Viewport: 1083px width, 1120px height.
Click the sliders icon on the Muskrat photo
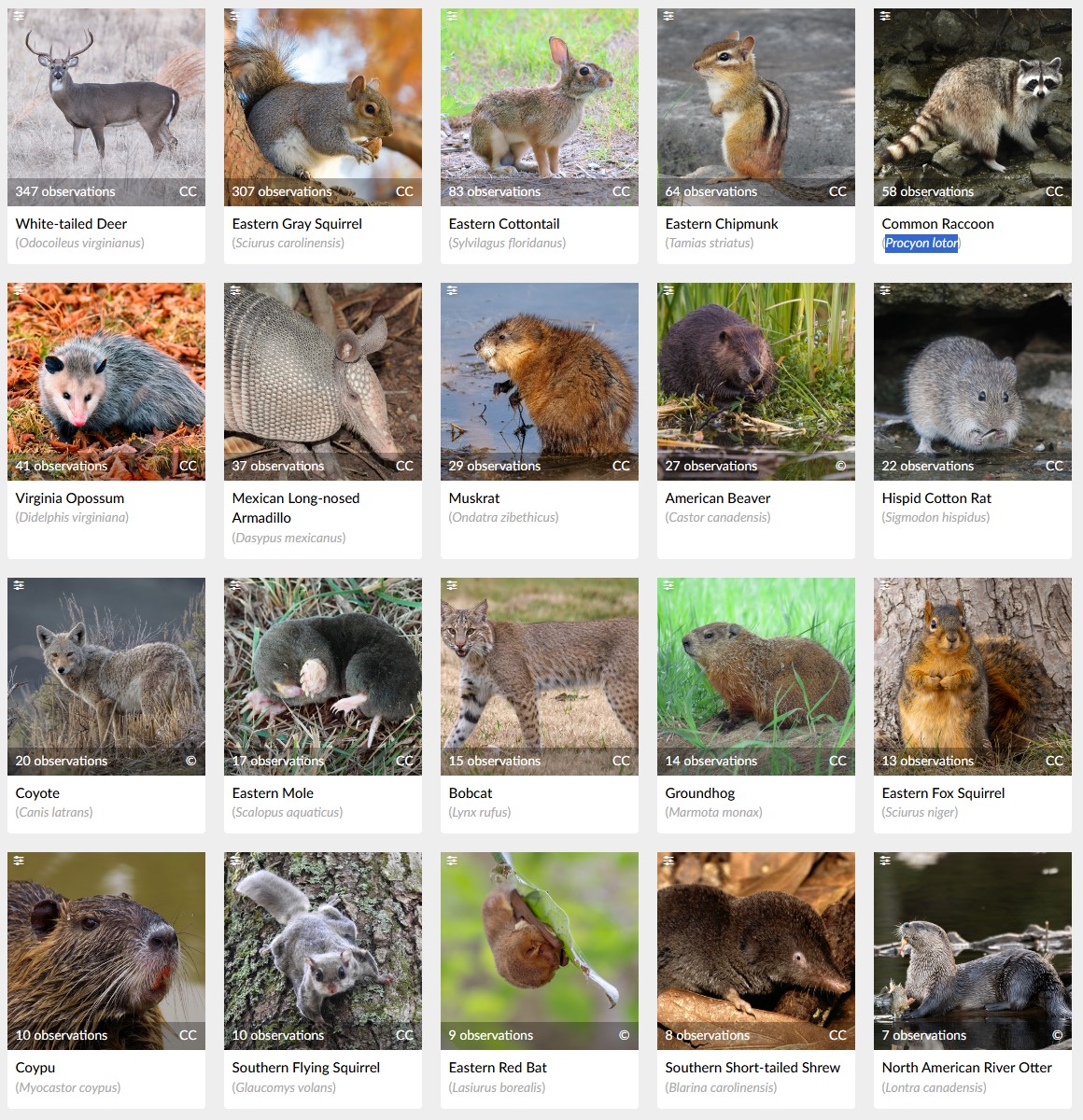tap(452, 290)
